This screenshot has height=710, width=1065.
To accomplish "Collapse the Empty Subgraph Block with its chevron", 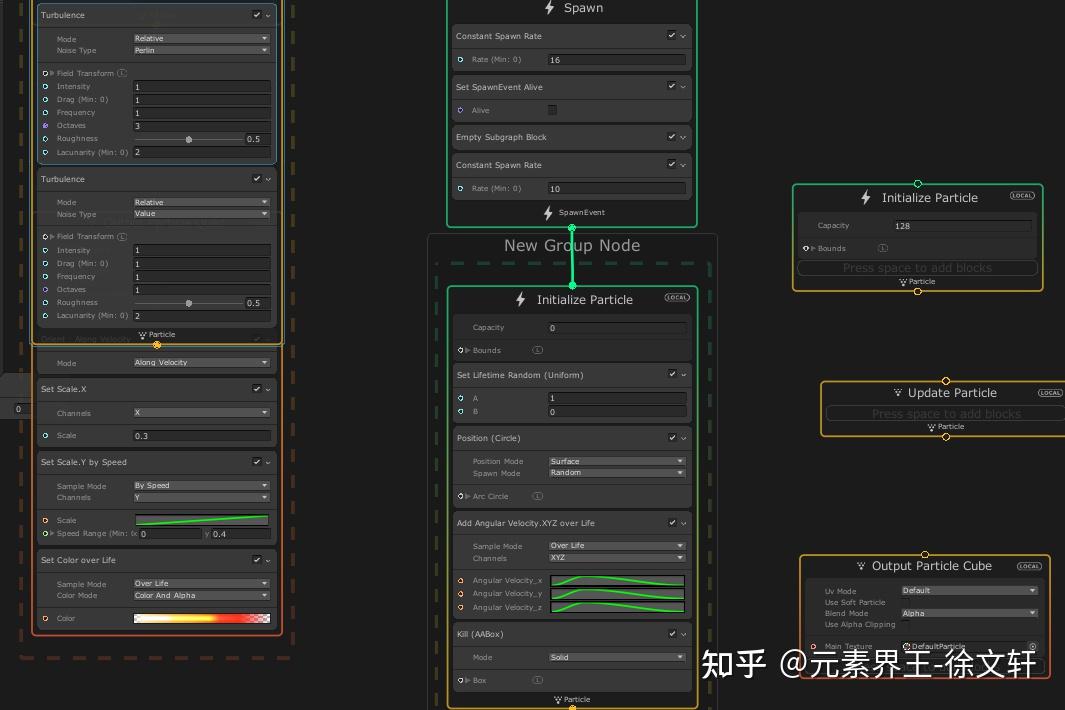I will [682, 137].
